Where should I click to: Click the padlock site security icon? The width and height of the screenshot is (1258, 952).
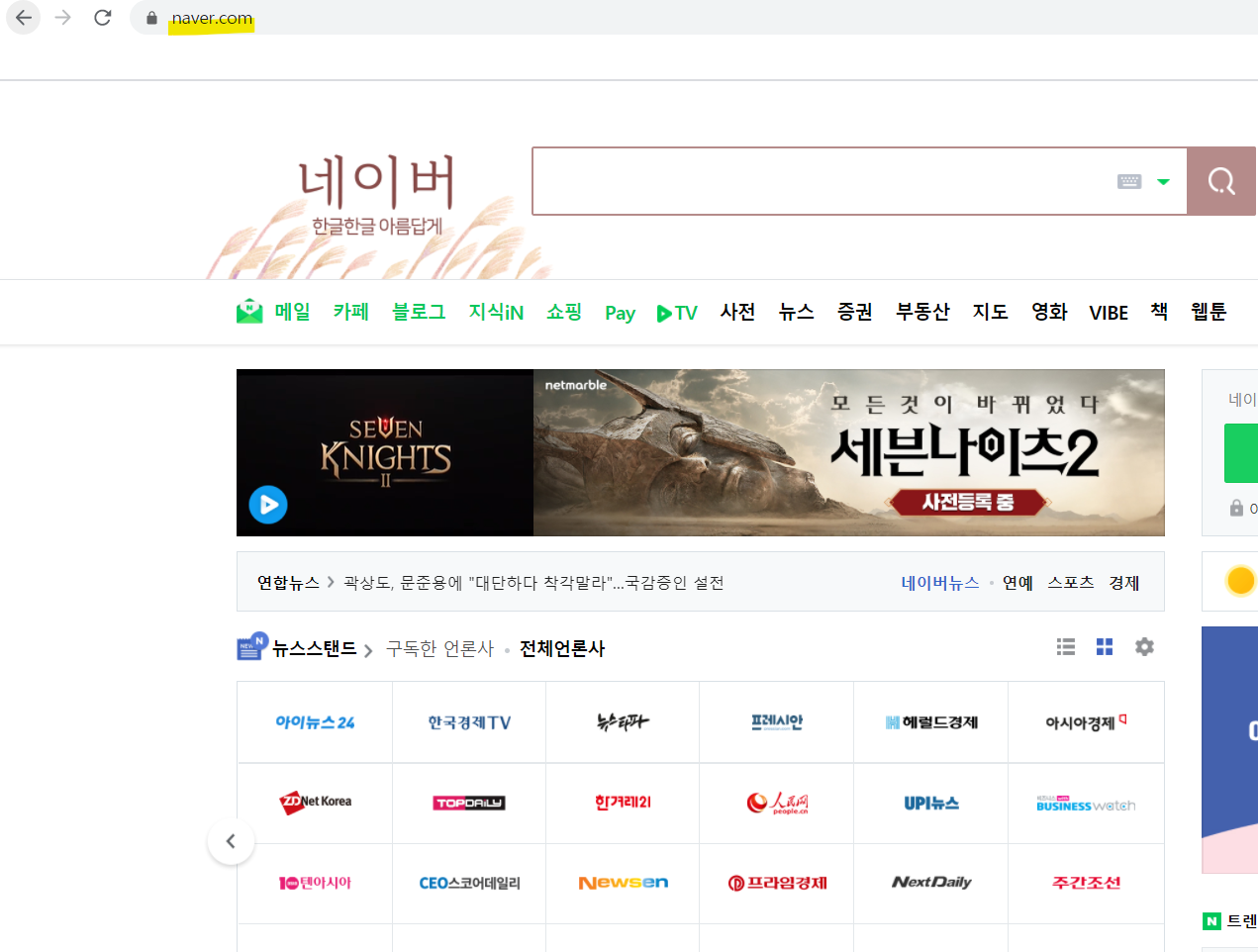pos(151,18)
